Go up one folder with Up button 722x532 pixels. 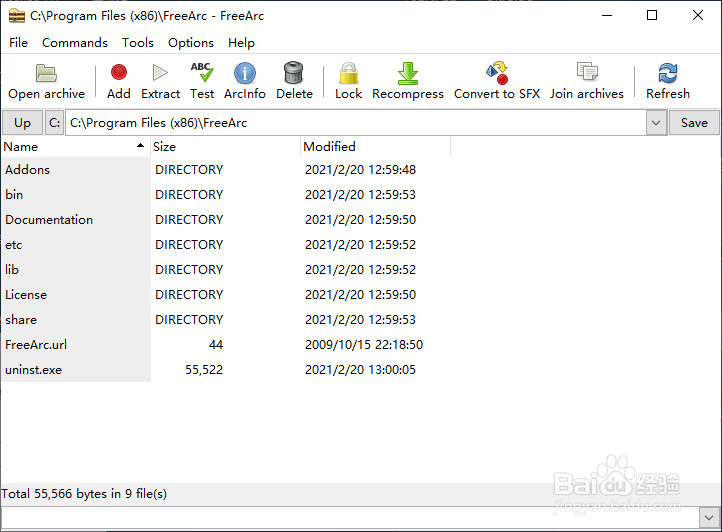[23, 123]
